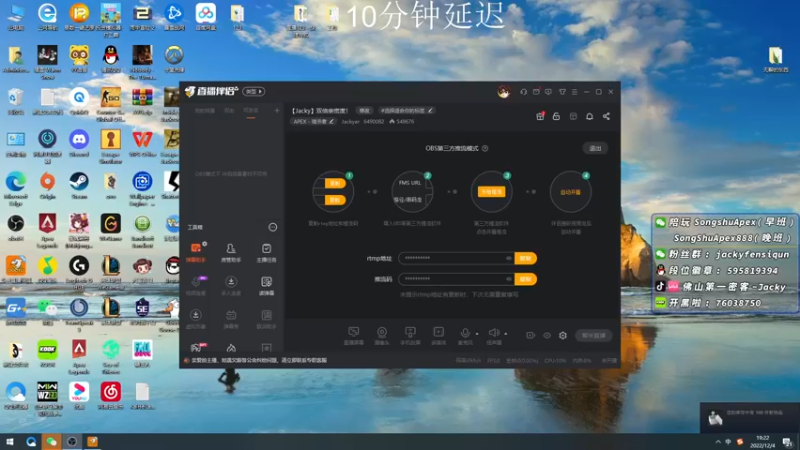Reveal the rtmp address with eye icon
The width and height of the screenshot is (800, 450).
click(509, 258)
